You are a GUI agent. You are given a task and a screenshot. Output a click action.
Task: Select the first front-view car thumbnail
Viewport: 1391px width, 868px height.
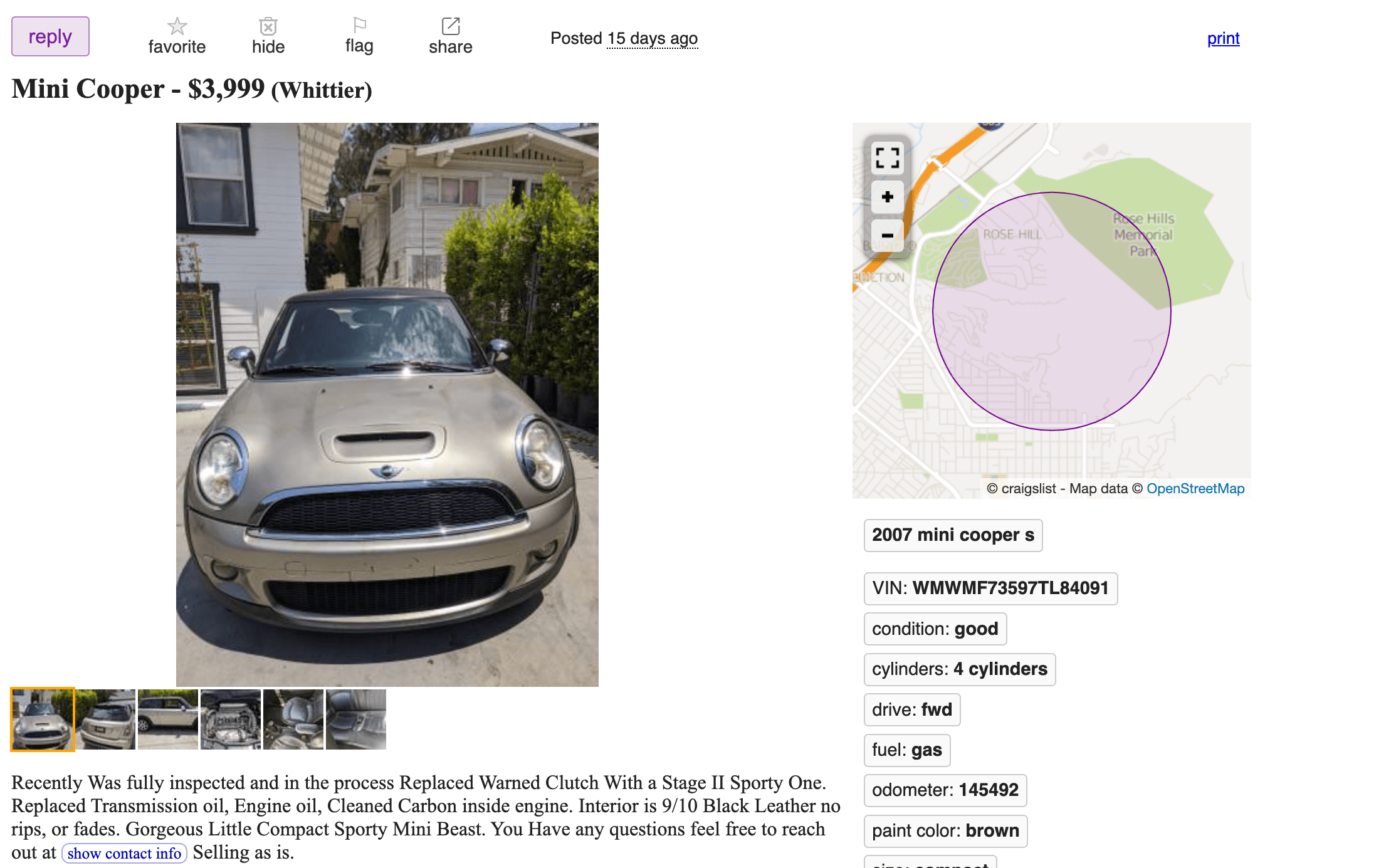click(x=43, y=719)
